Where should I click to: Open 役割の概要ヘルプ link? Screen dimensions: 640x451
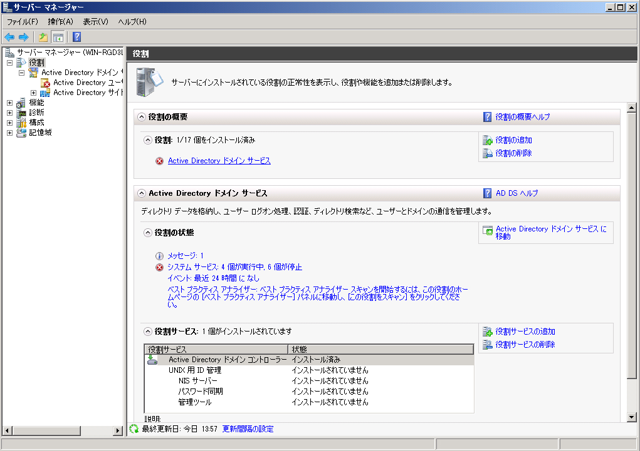522,117
